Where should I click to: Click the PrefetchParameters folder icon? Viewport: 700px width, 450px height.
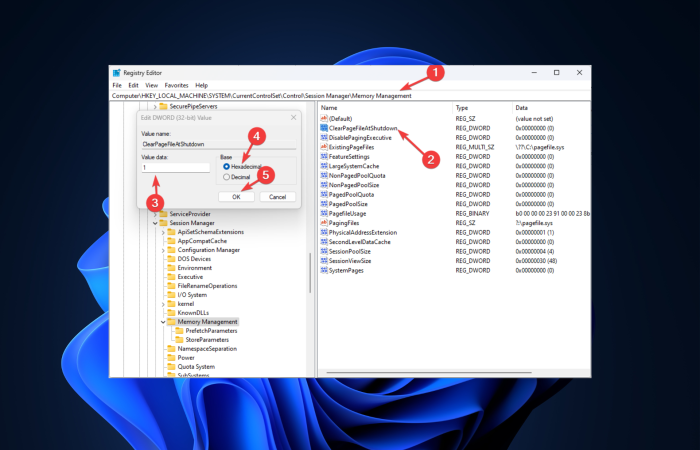coord(179,331)
